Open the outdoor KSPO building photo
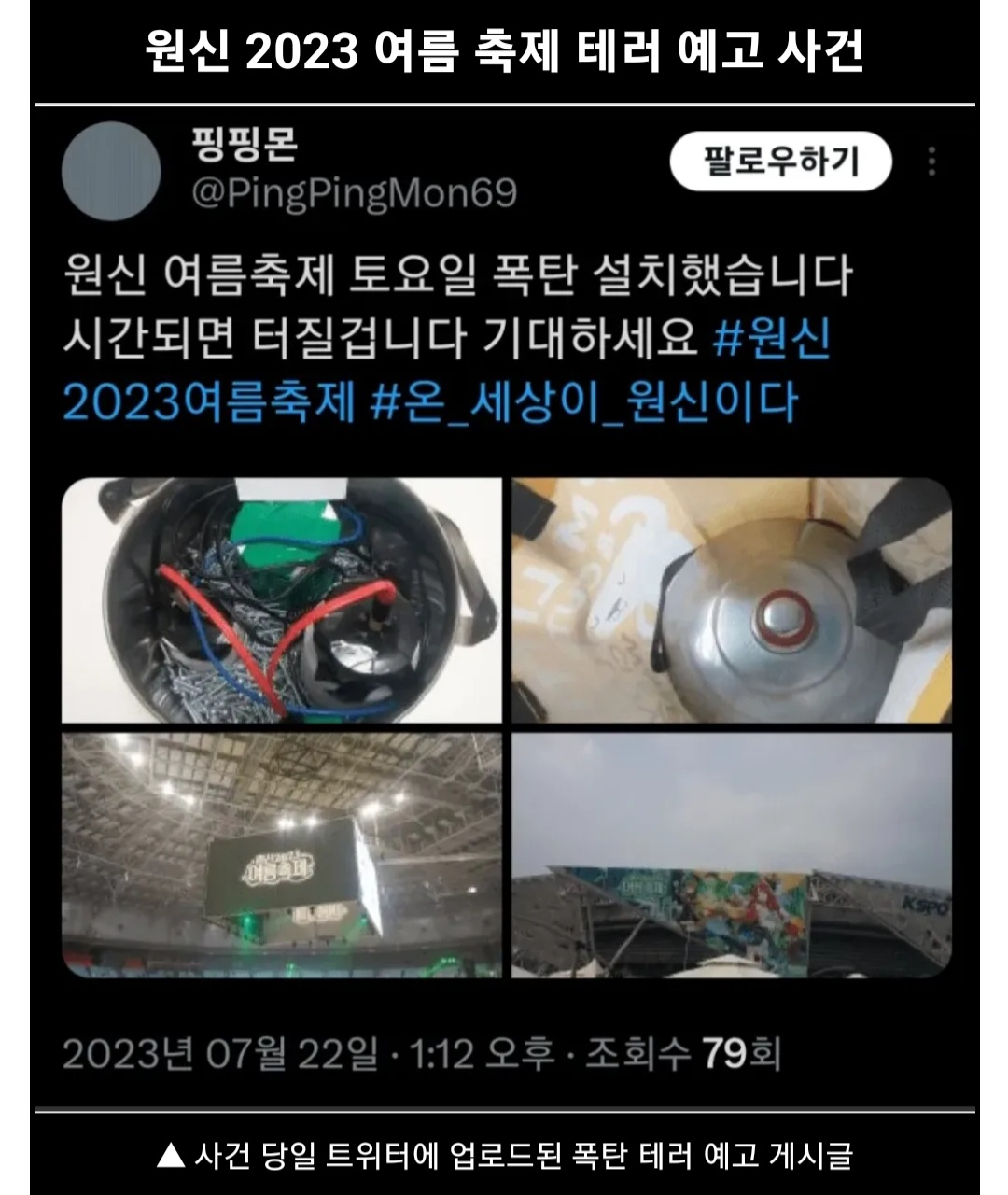1008x1195 pixels. 732,854
